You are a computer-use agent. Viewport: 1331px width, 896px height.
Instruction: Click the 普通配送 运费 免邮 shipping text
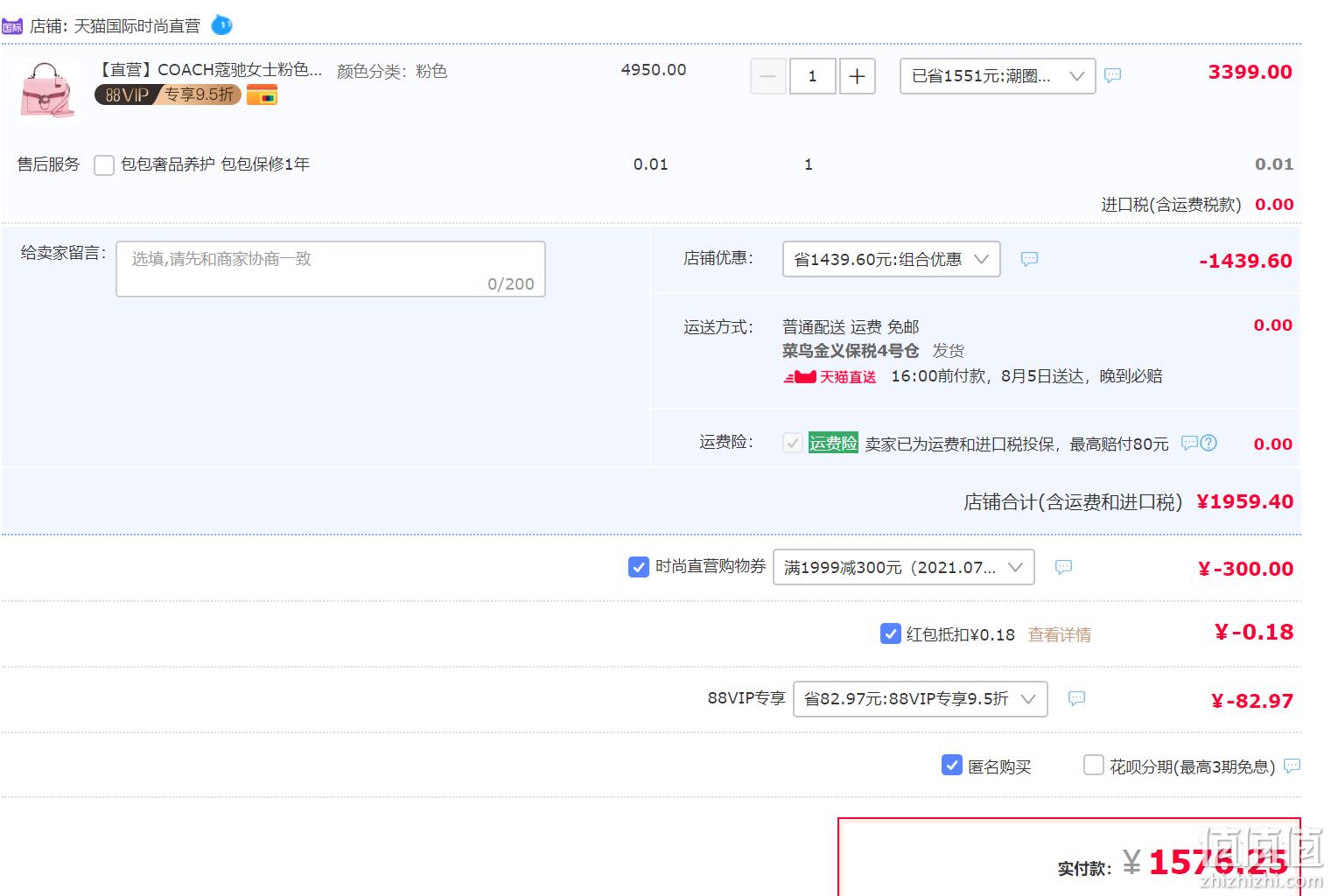[851, 327]
